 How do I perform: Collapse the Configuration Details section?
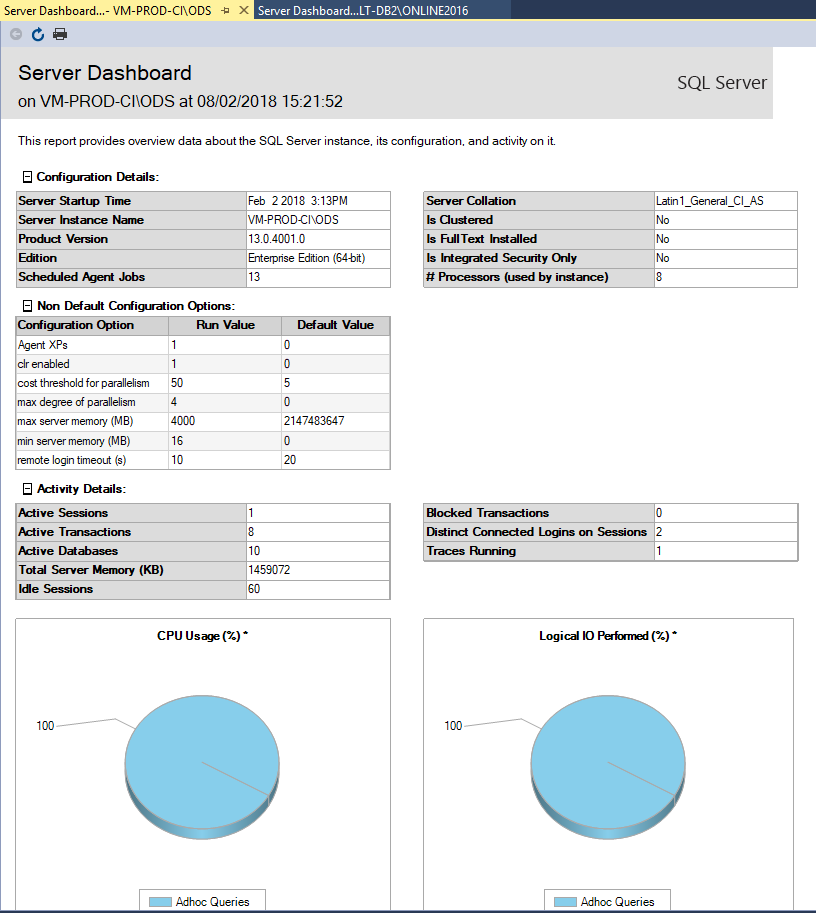(27, 177)
